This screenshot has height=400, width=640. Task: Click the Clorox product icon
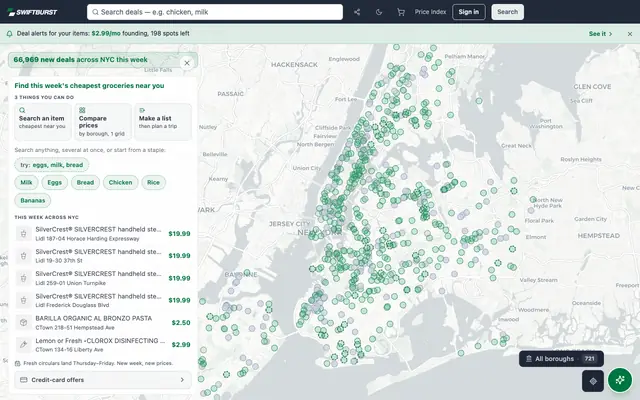click(24, 345)
